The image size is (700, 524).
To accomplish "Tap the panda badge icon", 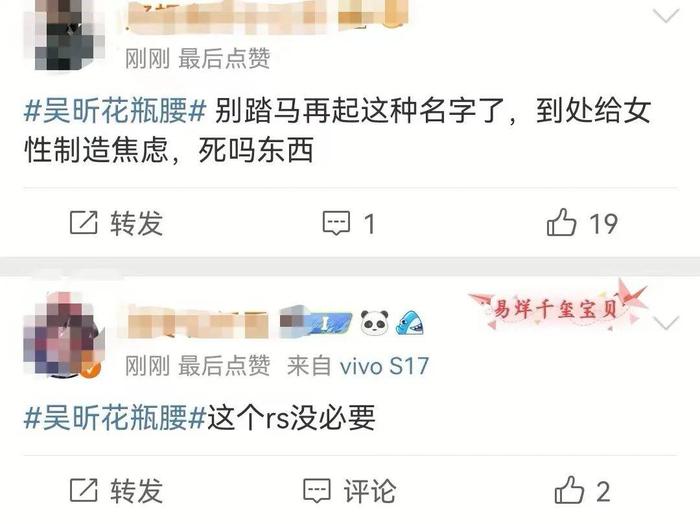I will click(374, 323).
